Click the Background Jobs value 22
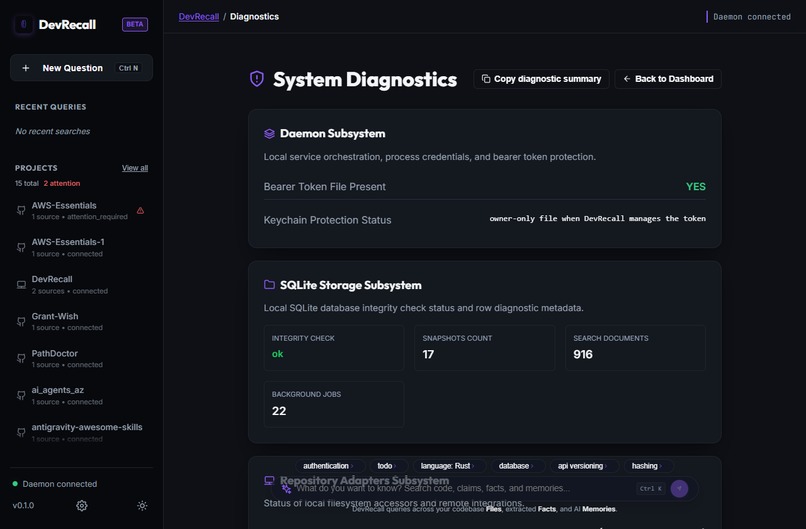The height and width of the screenshot is (529, 806). pos(279,411)
